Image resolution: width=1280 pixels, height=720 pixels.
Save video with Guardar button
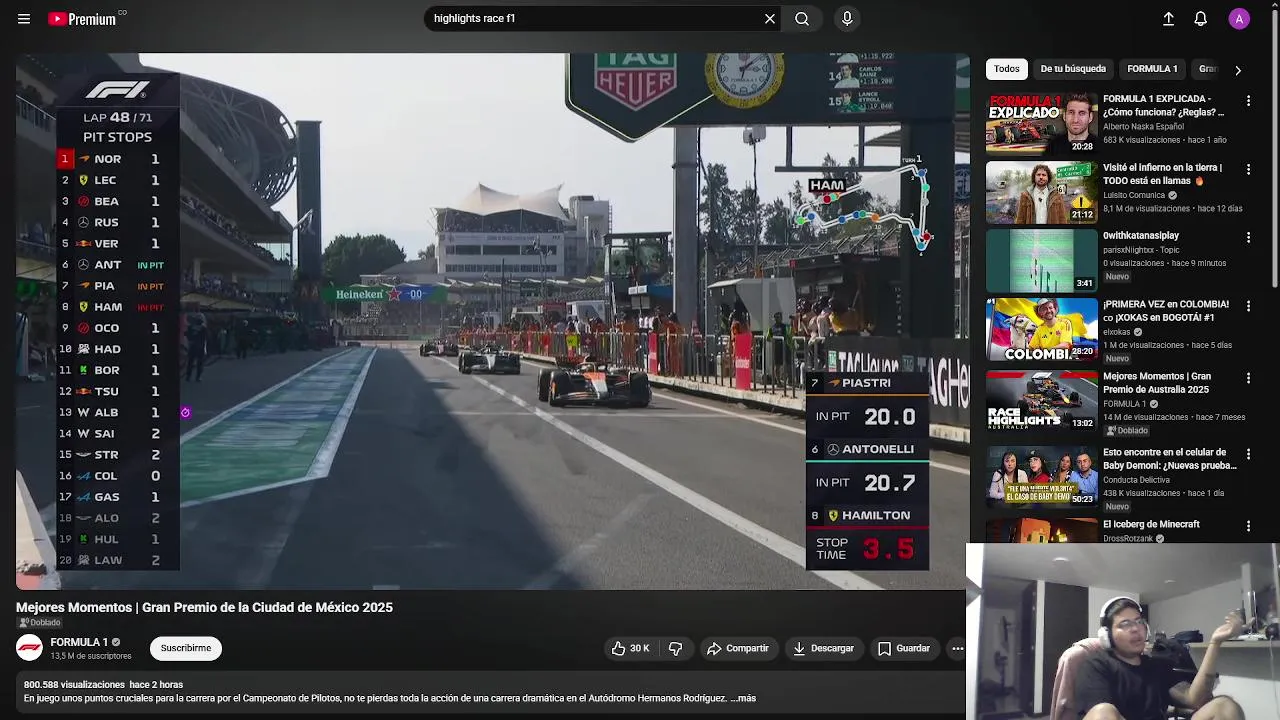tap(904, 648)
